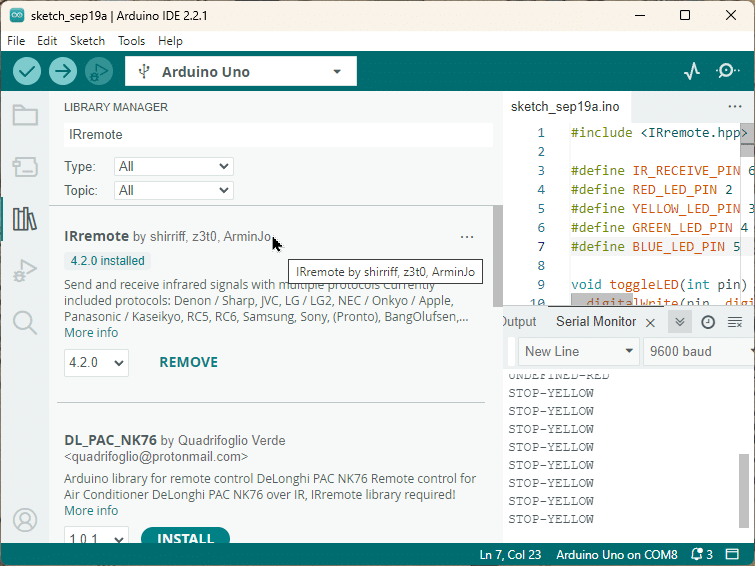Open the Tools menu
Image resolution: width=755 pixels, height=566 pixels.
click(x=131, y=41)
